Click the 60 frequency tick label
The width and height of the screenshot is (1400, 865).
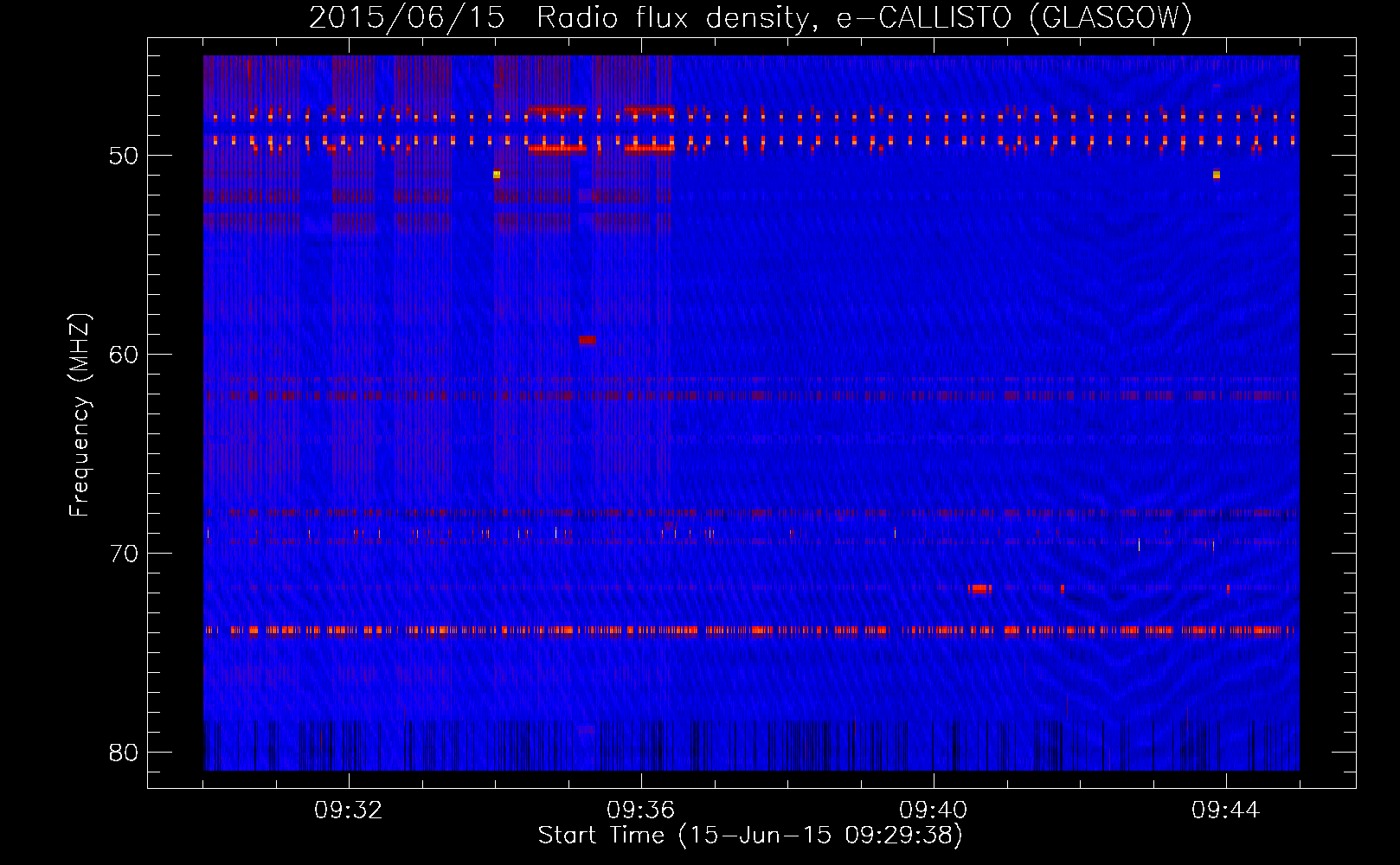point(124,355)
